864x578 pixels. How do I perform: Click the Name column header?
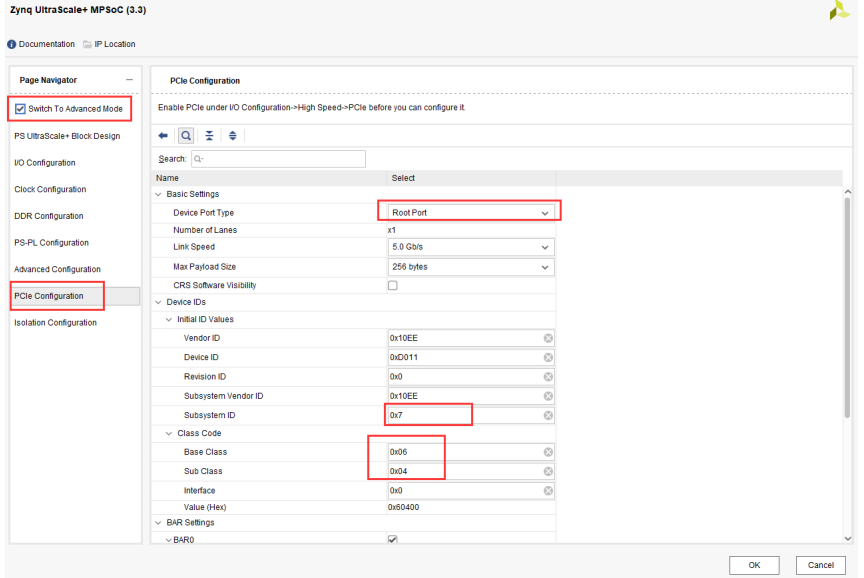tap(269, 178)
